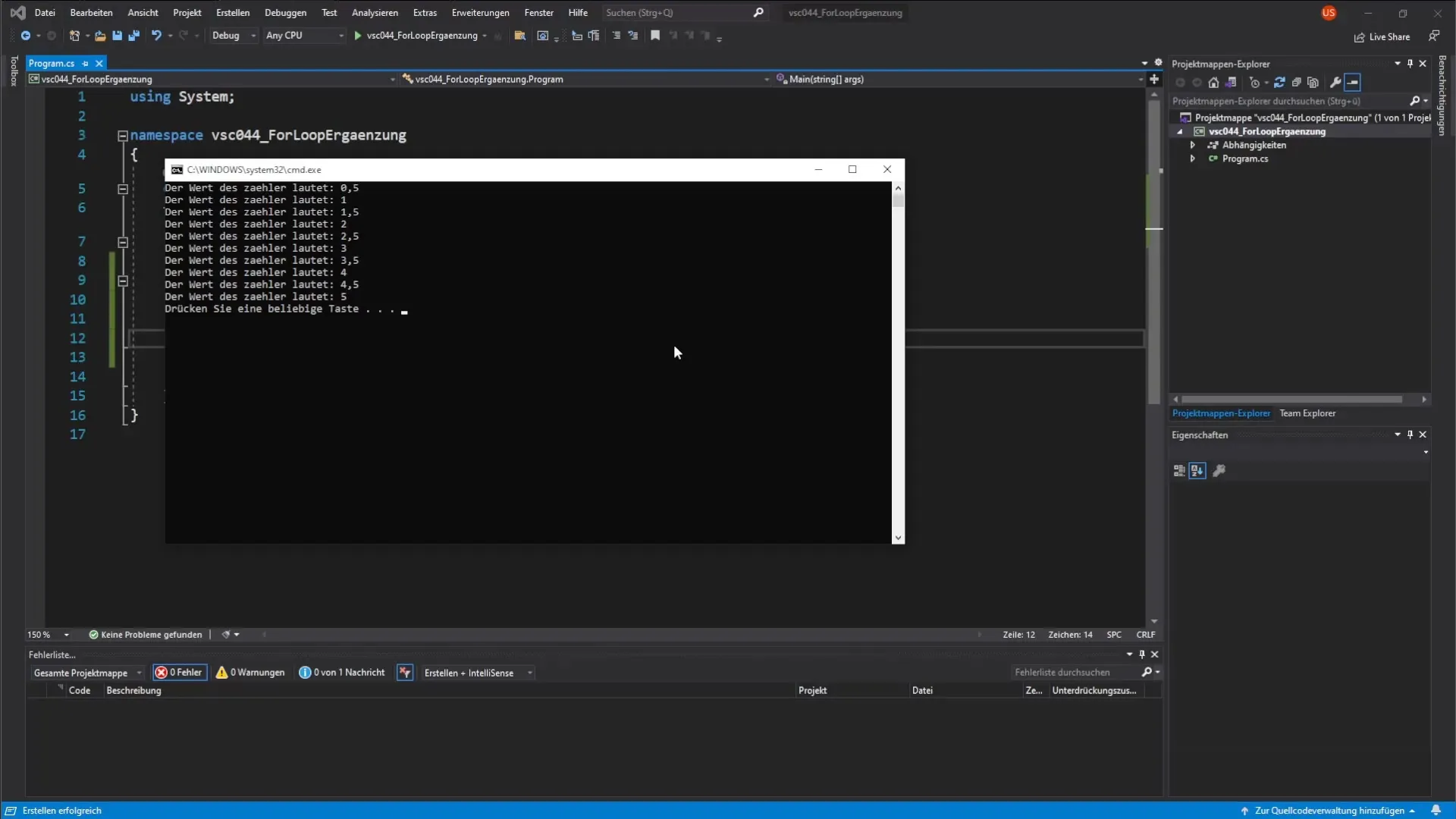This screenshot has width=1456, height=819.
Task: Click the find in files folder icon
Action: click(x=520, y=36)
